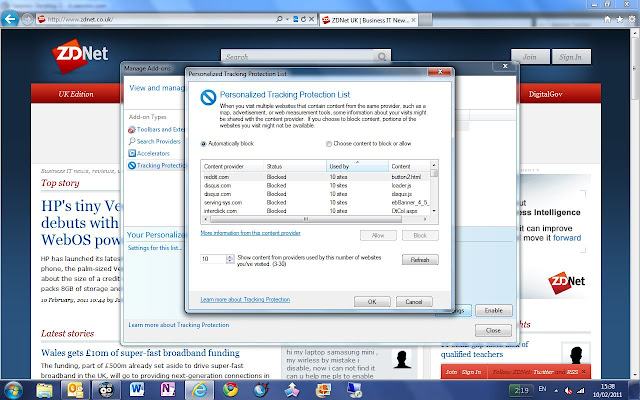Click the Sign In button on ZDNet
Viewport: 640px width, 400px height.
[x=571, y=57]
